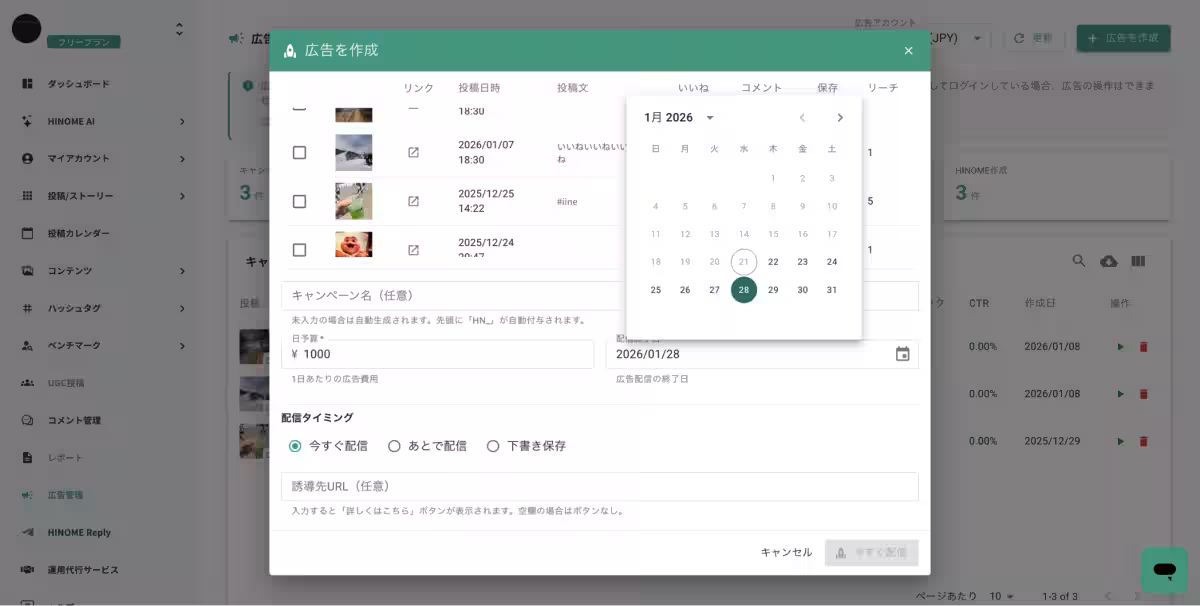Click the cloud export icon in the campaign table
This screenshot has height=606, width=1200.
point(1108,261)
